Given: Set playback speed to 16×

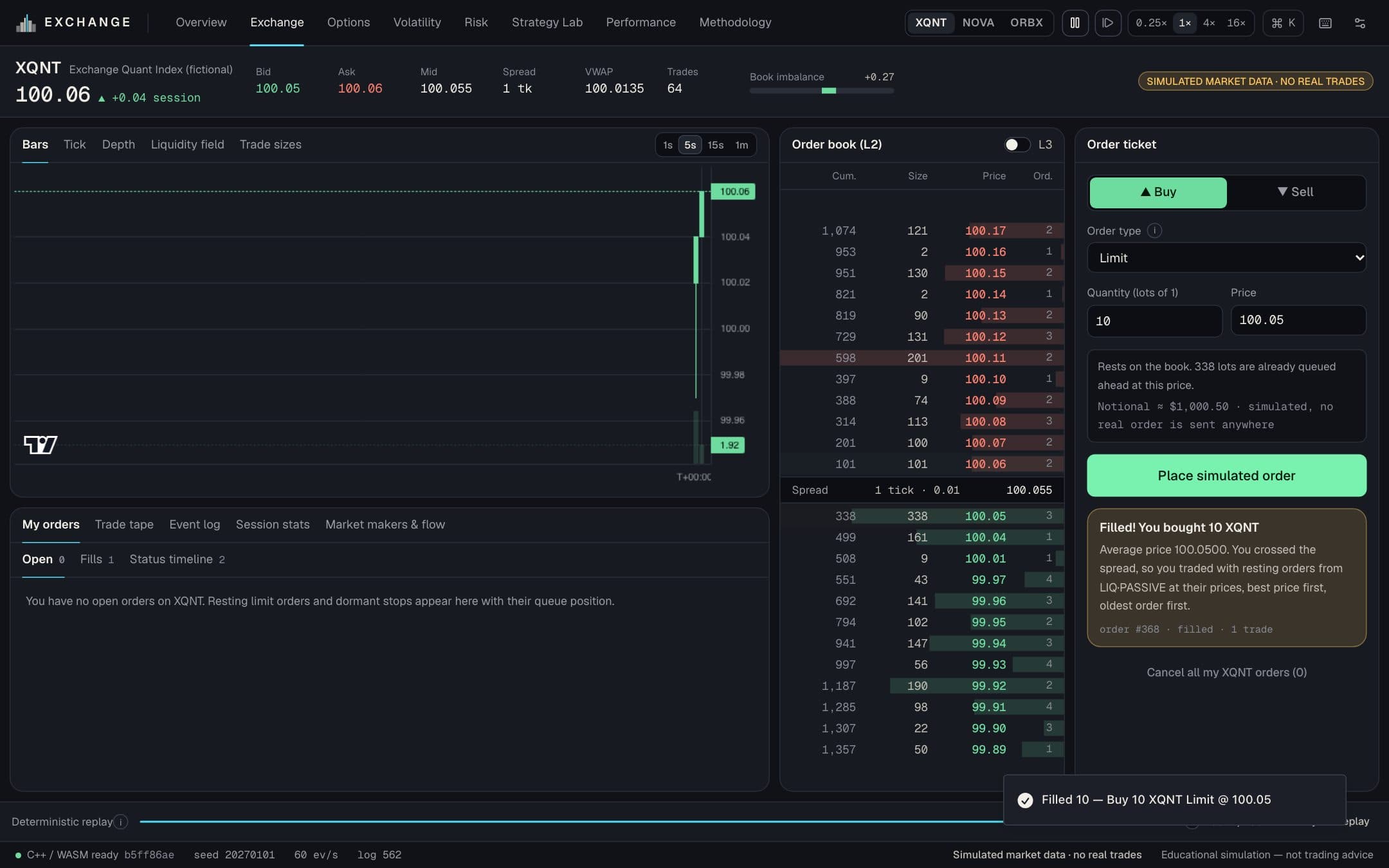Looking at the screenshot, I should point(1236,23).
